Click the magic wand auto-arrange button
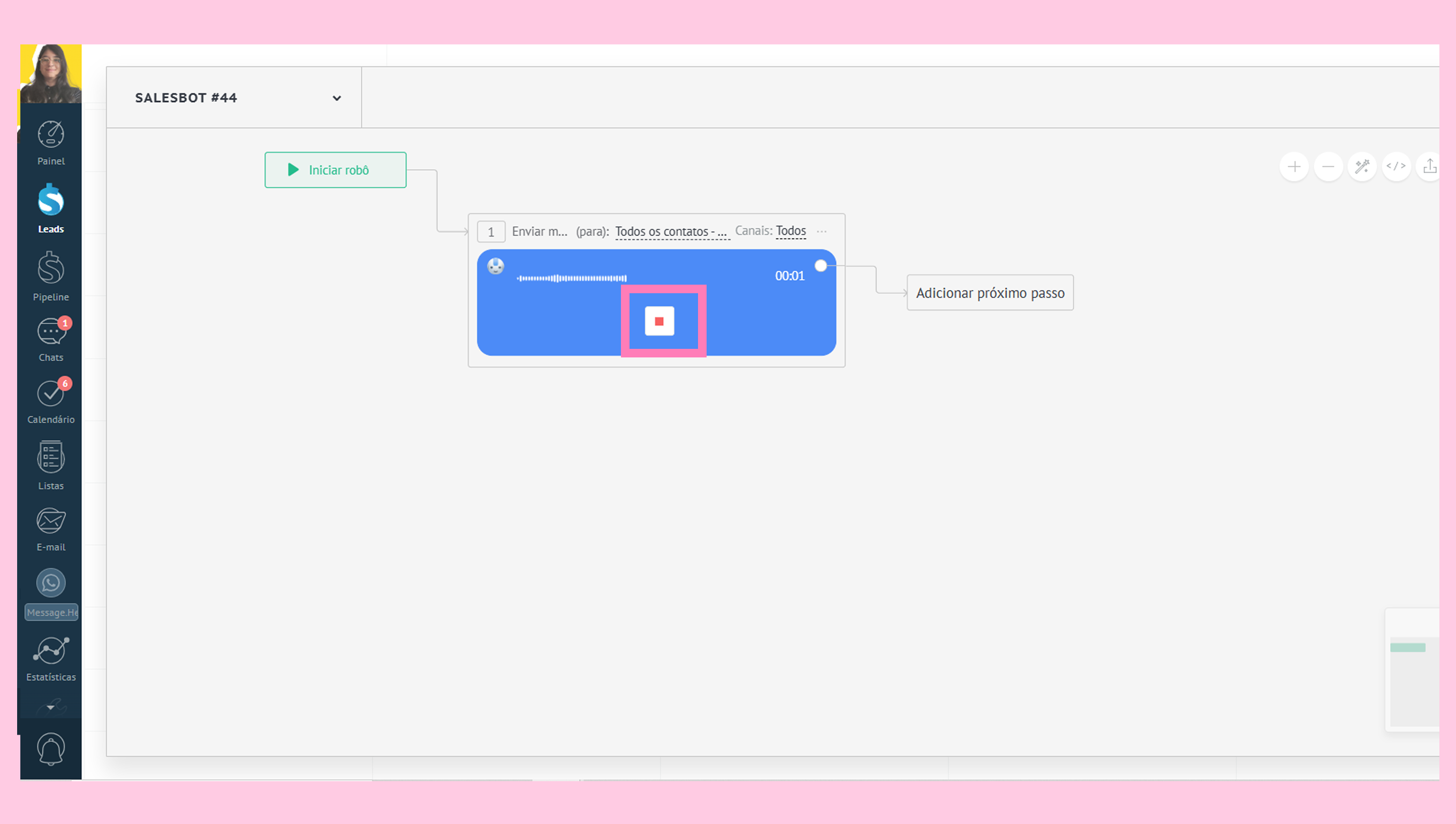 coord(1362,166)
